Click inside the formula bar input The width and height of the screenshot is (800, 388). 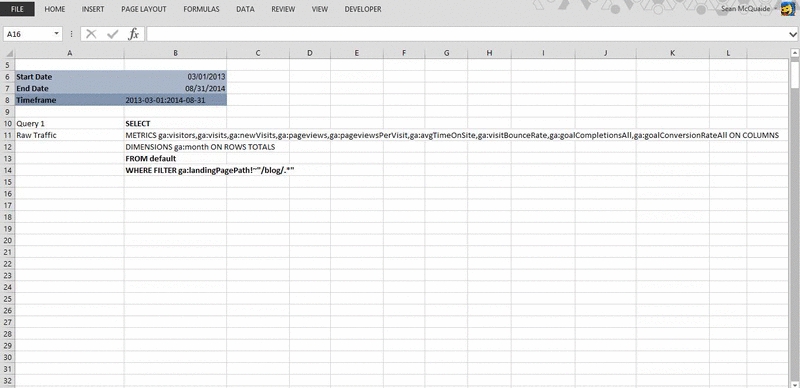click(x=466, y=34)
